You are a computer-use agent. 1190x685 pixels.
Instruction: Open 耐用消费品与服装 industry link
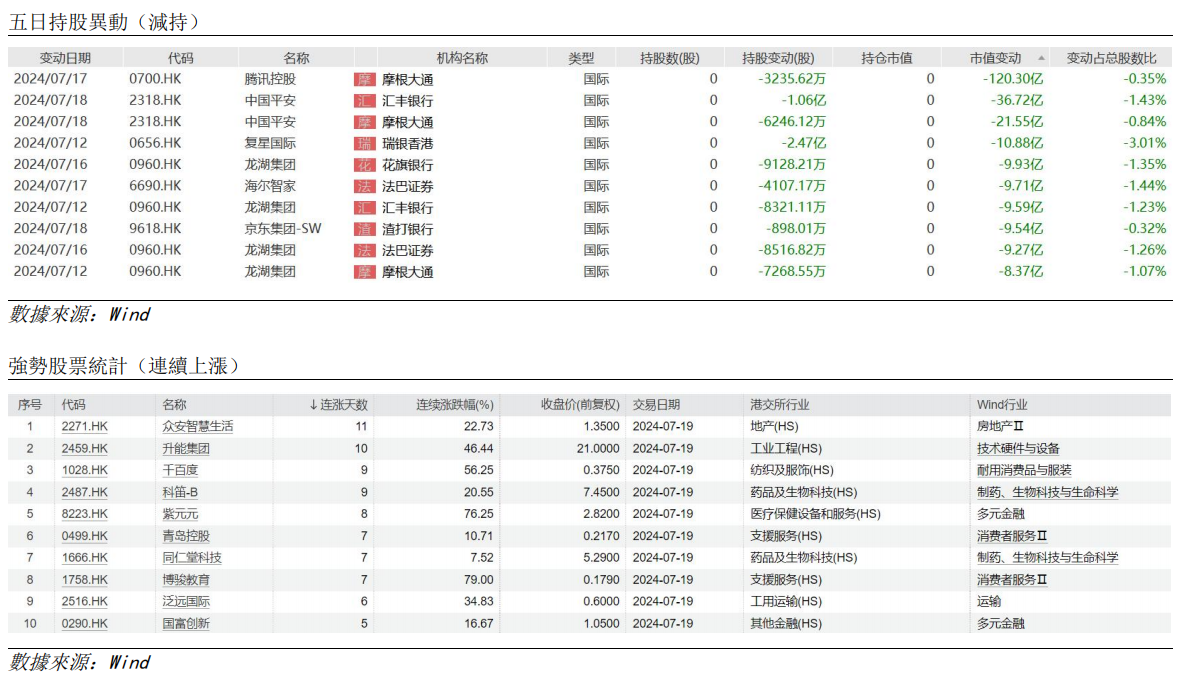pos(1024,470)
